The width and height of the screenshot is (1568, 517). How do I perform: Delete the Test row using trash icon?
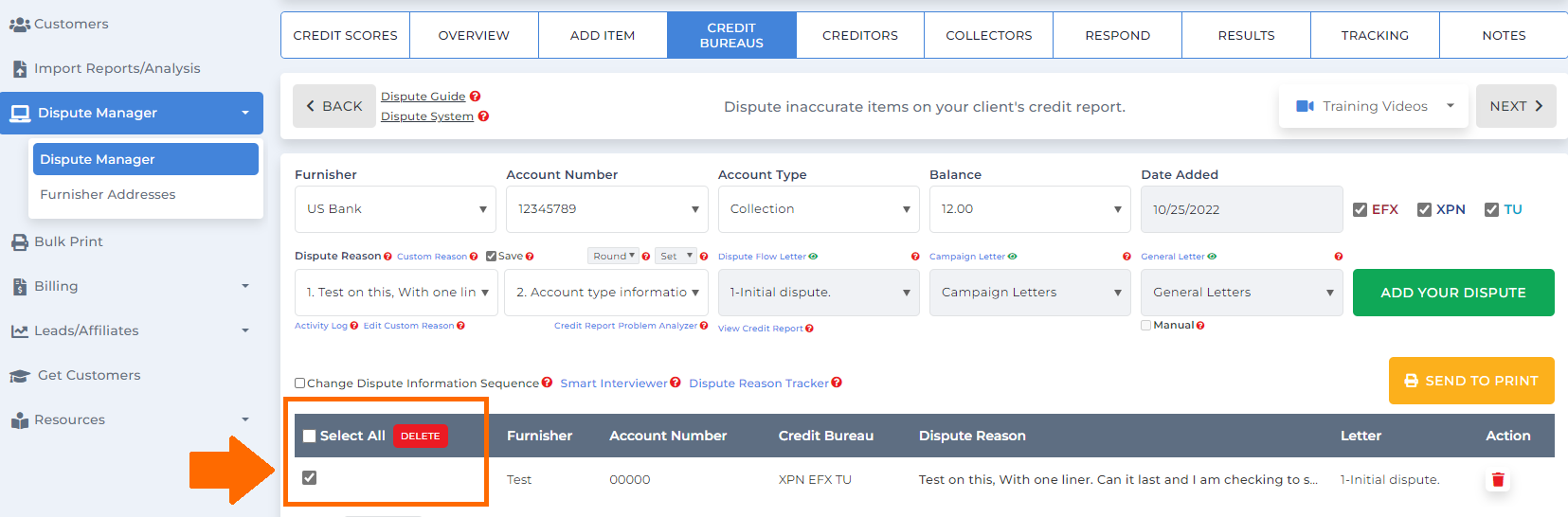[x=1498, y=480]
